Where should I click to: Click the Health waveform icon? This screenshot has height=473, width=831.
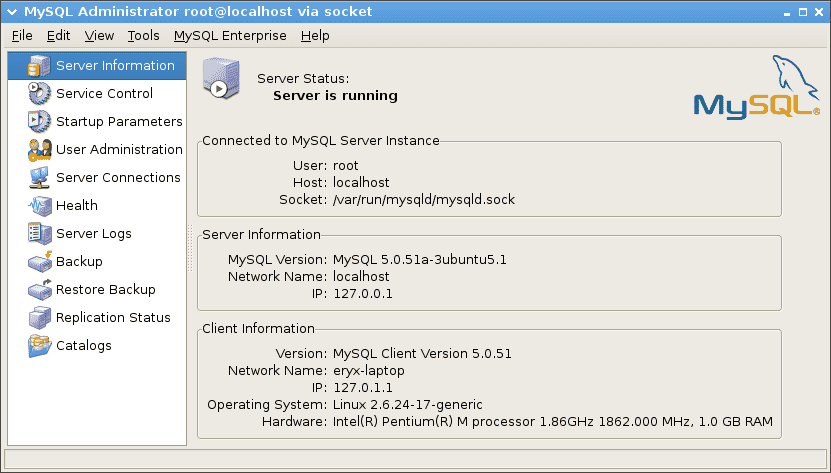click(x=39, y=206)
